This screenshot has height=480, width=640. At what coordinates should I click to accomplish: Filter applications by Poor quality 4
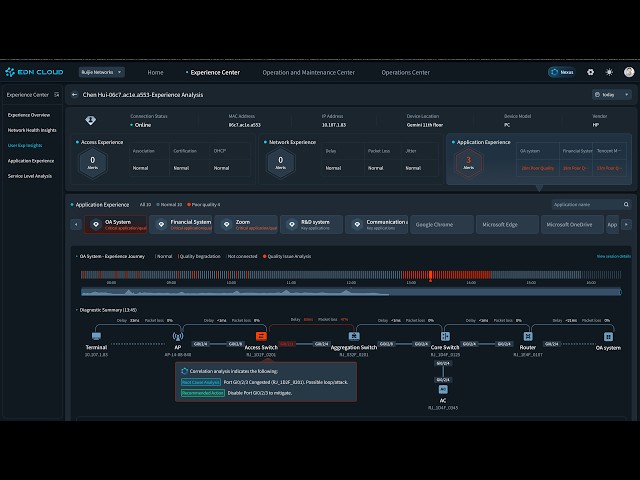click(204, 204)
